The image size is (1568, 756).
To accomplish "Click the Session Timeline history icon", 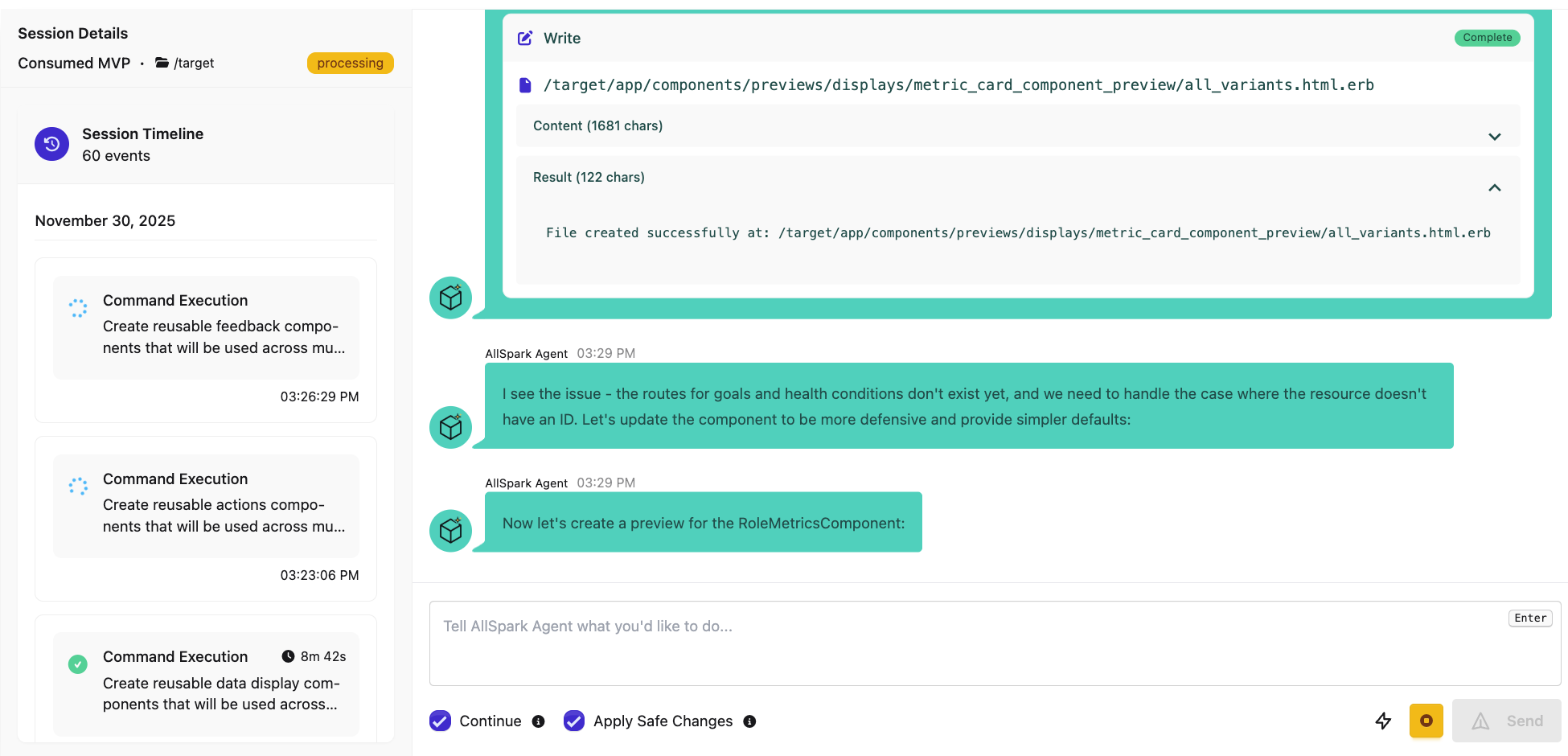I will [51, 144].
